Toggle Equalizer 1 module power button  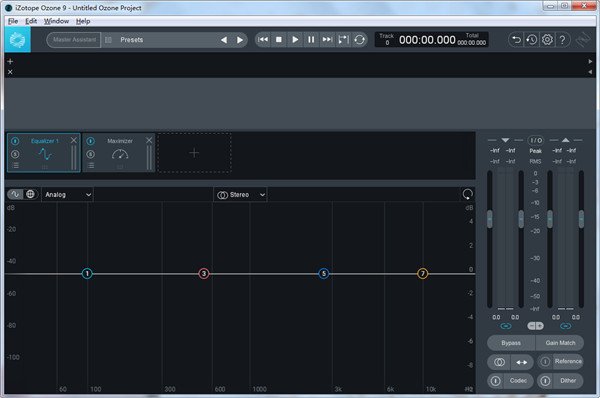point(15,141)
